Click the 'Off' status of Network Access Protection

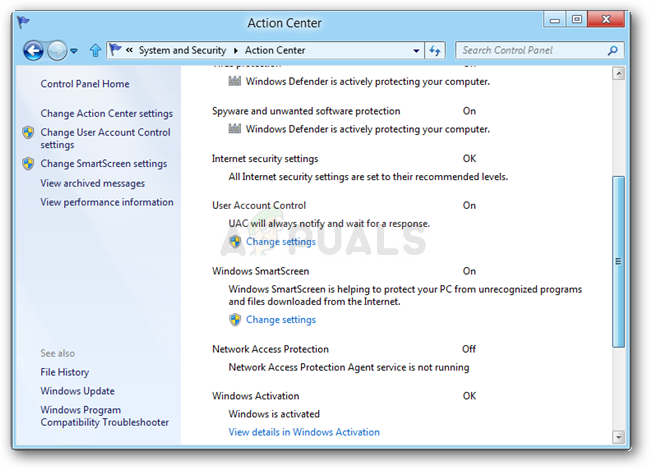[469, 349]
